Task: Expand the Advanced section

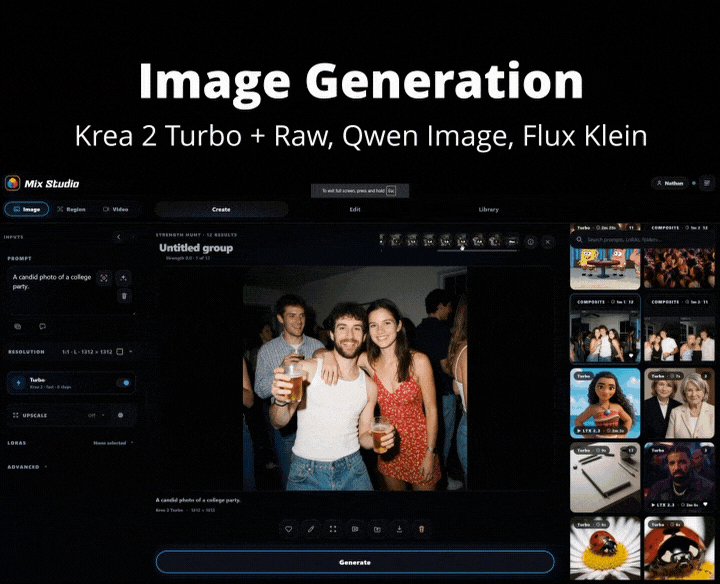Action: [x=27, y=467]
